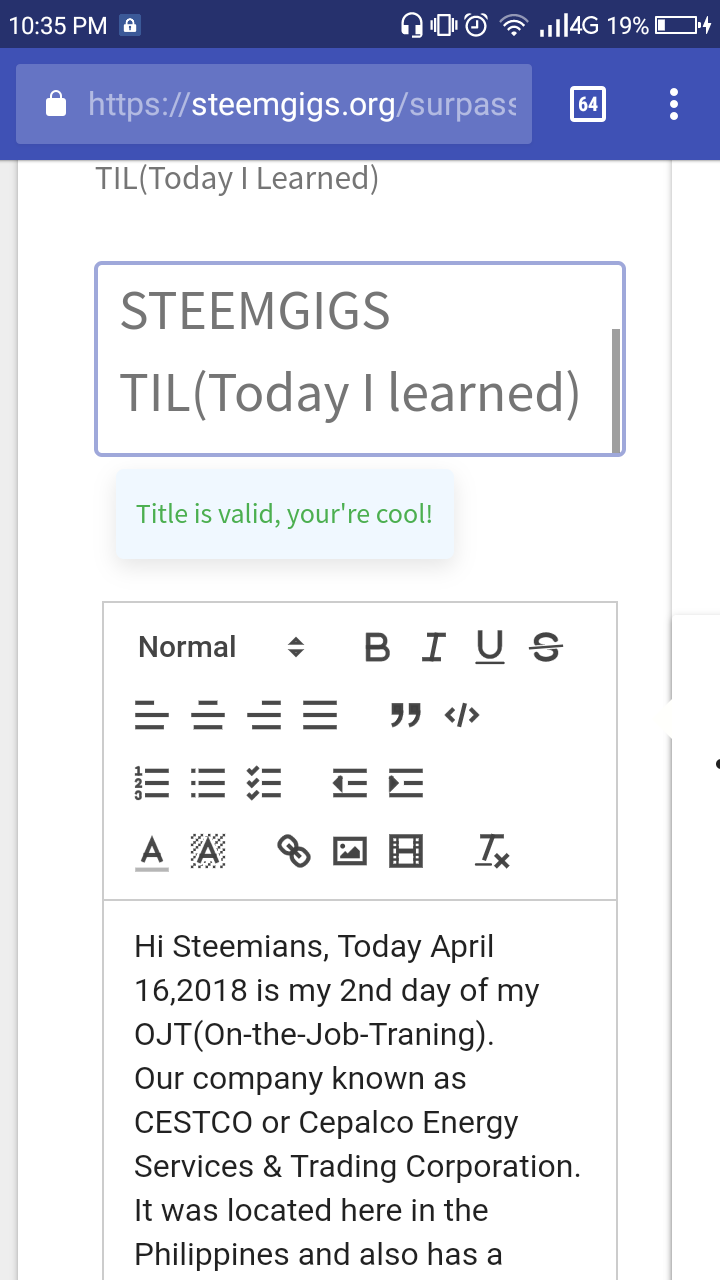The image size is (720, 1280).
Task: Align text to the left
Action: click(151, 715)
